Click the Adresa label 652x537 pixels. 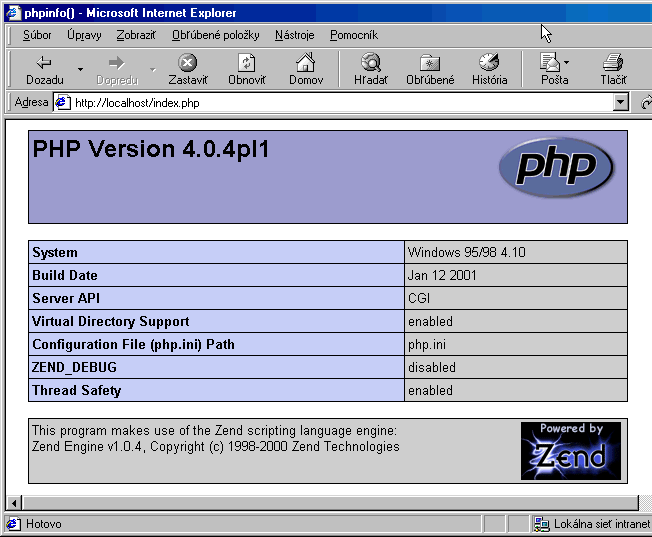tap(31, 102)
